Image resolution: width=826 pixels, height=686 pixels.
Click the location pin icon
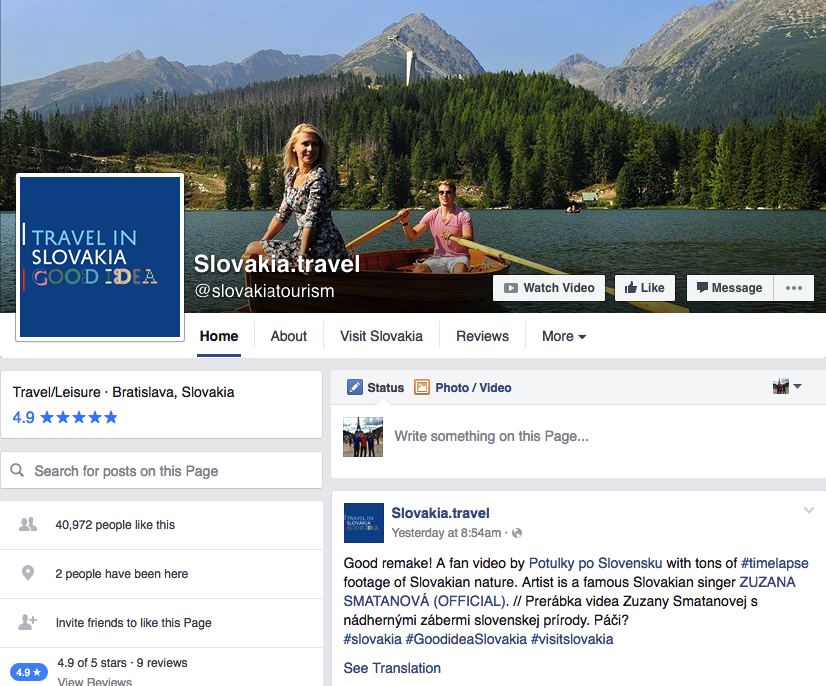(28, 573)
